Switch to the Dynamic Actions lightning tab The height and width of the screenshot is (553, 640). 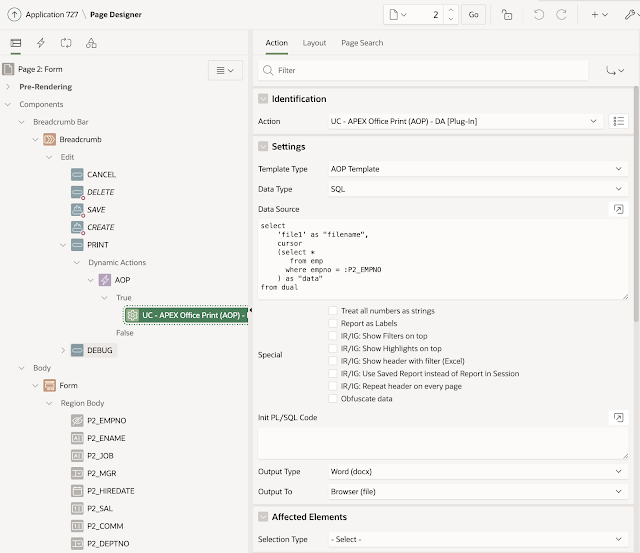41,43
